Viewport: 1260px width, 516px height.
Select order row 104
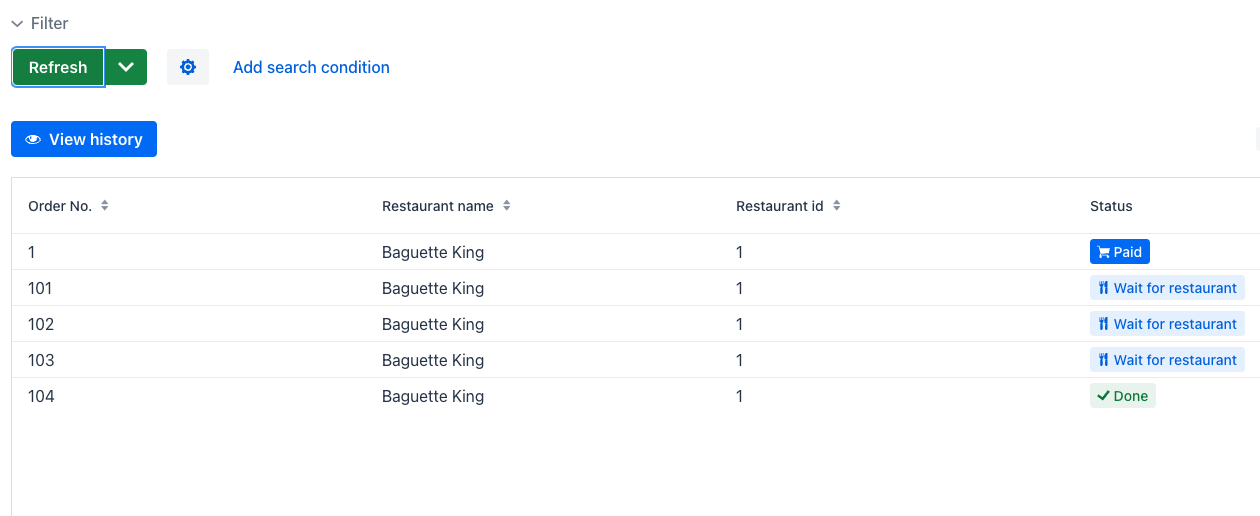(636, 396)
